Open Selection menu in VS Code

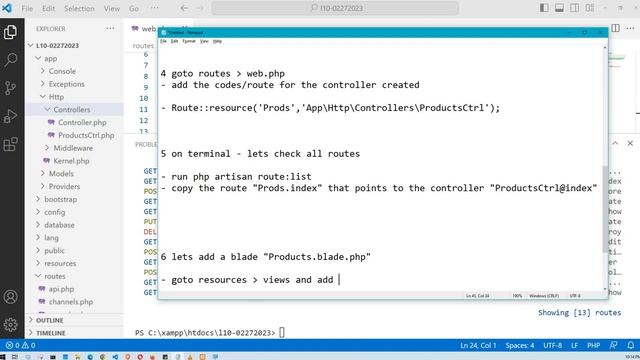click(x=79, y=8)
